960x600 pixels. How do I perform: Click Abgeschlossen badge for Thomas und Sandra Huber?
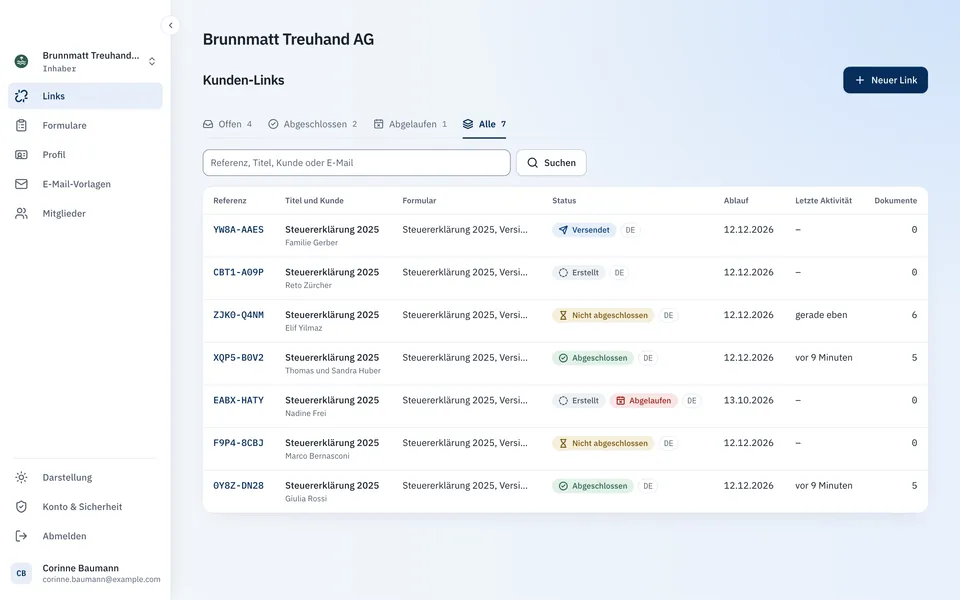point(593,358)
